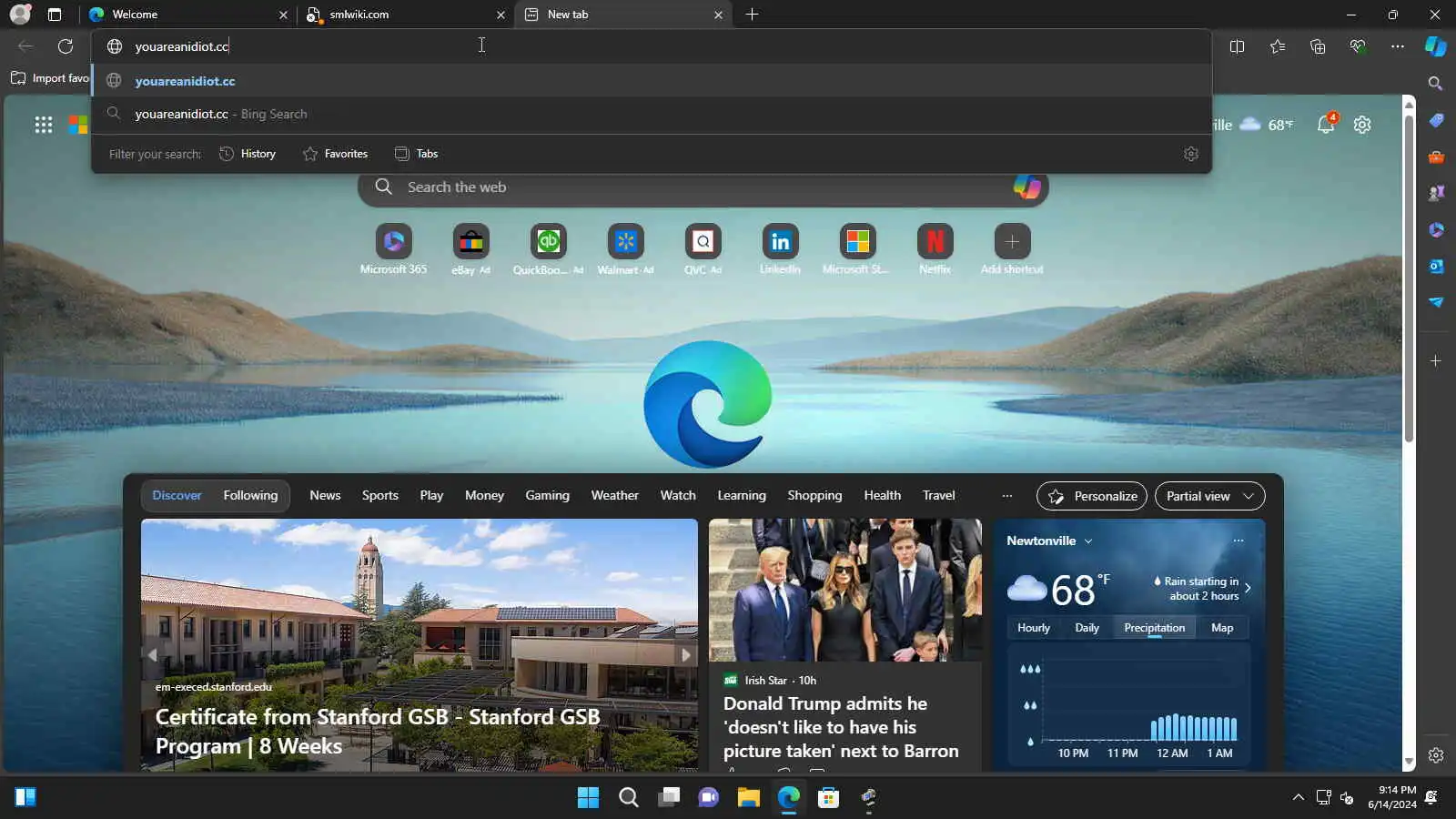
Task: Open the Microsoft 365 shortcut
Action: coord(393,249)
